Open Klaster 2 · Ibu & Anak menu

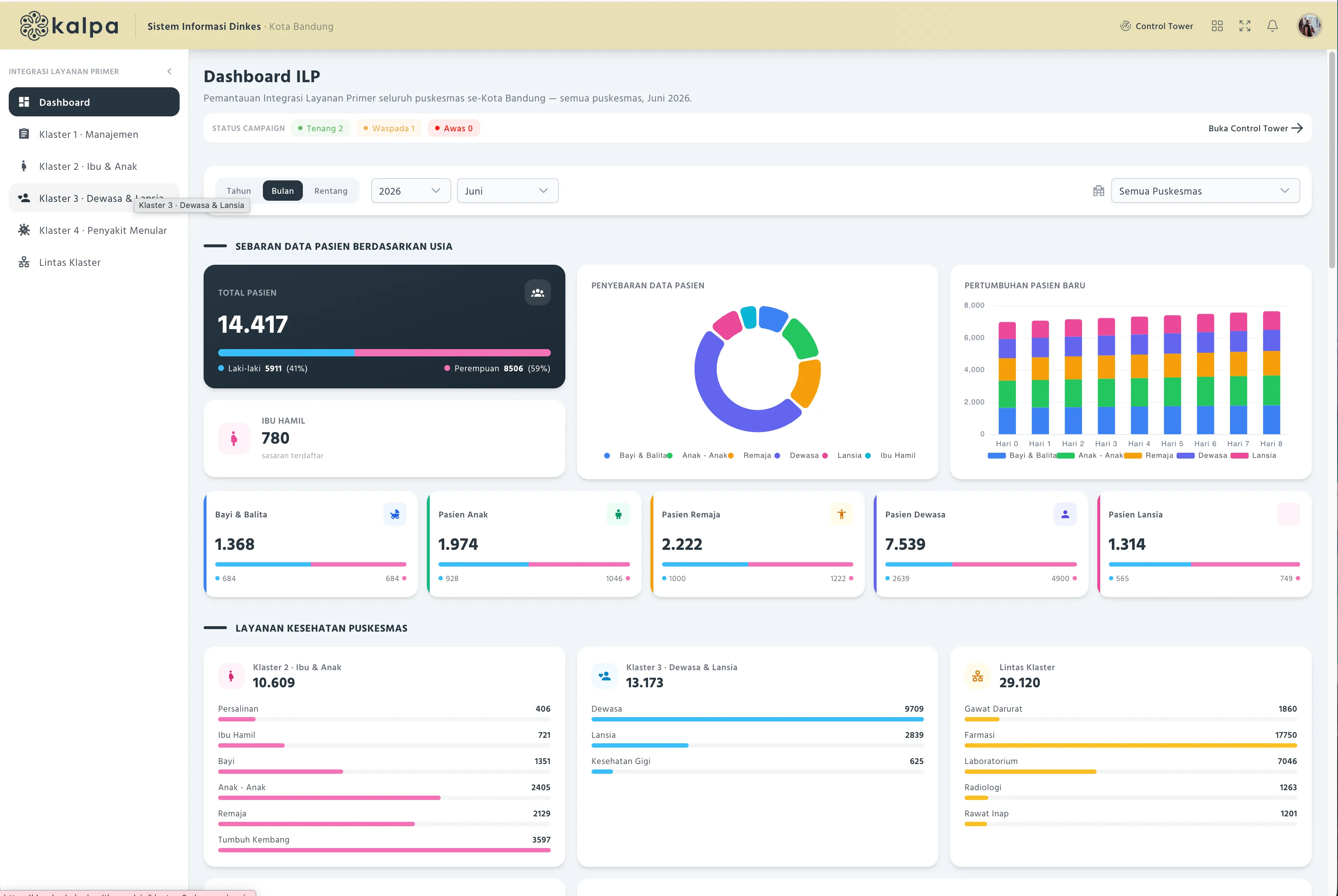pyautogui.click(x=94, y=166)
